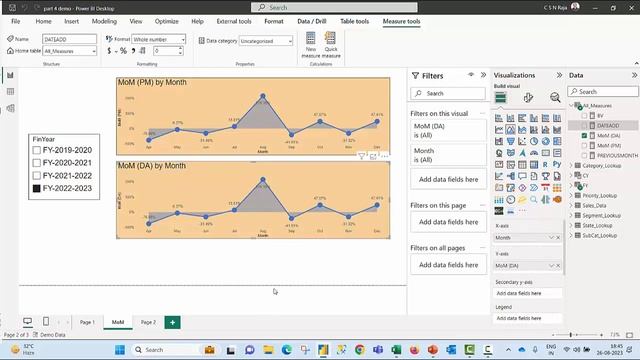This screenshot has width=640, height=360.
Task: Open the Page 1 report tab
Action: [x=87, y=322]
